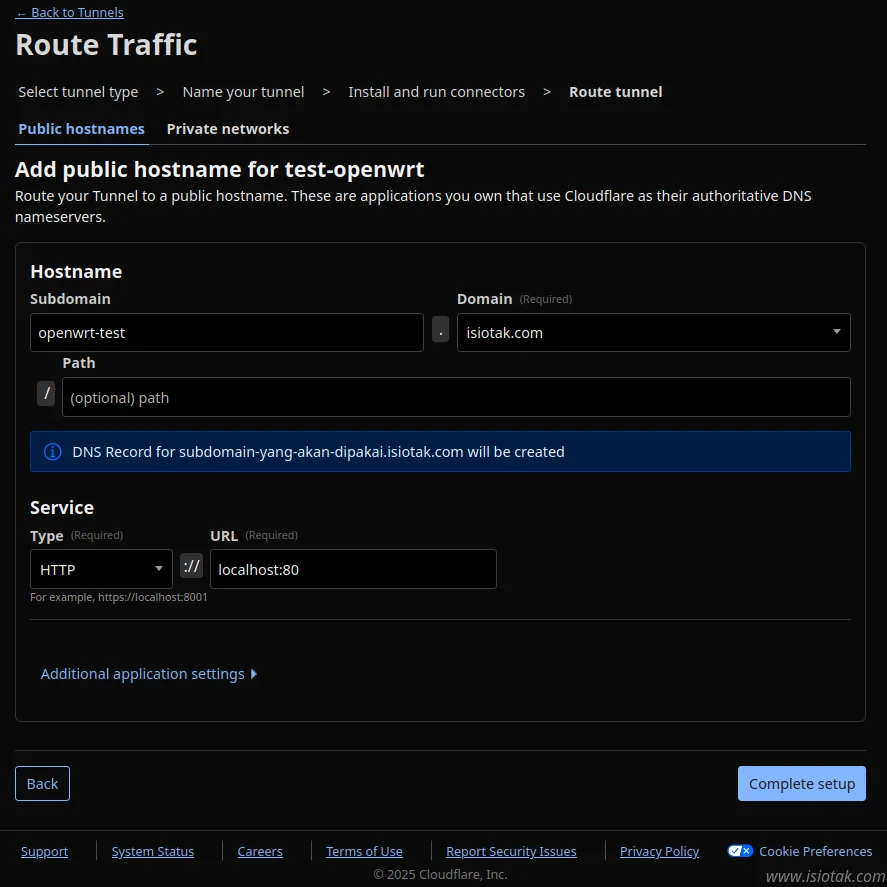Click the Domain dropdown arrow
The height and width of the screenshot is (887, 887).
pyautogui.click(x=836, y=331)
